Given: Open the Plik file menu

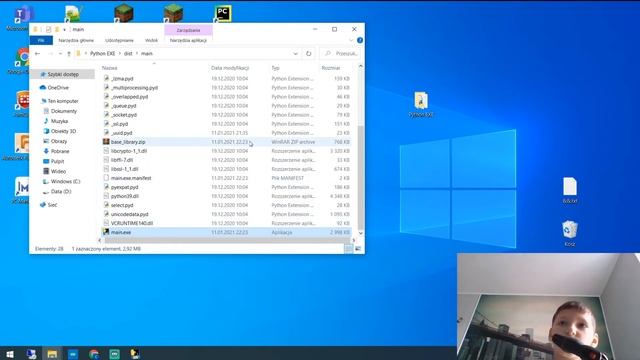Looking at the screenshot, I should coord(41,40).
